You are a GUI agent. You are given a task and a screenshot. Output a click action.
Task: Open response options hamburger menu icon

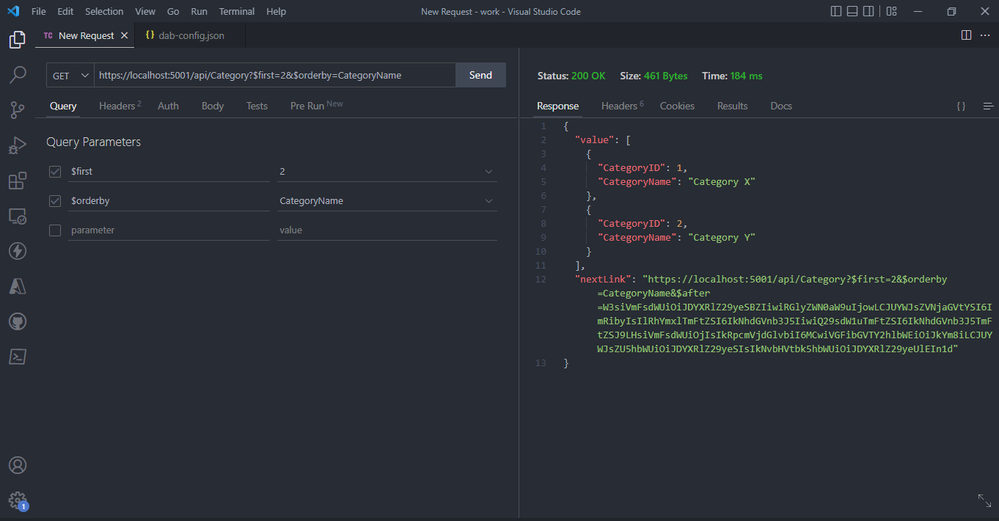988,106
